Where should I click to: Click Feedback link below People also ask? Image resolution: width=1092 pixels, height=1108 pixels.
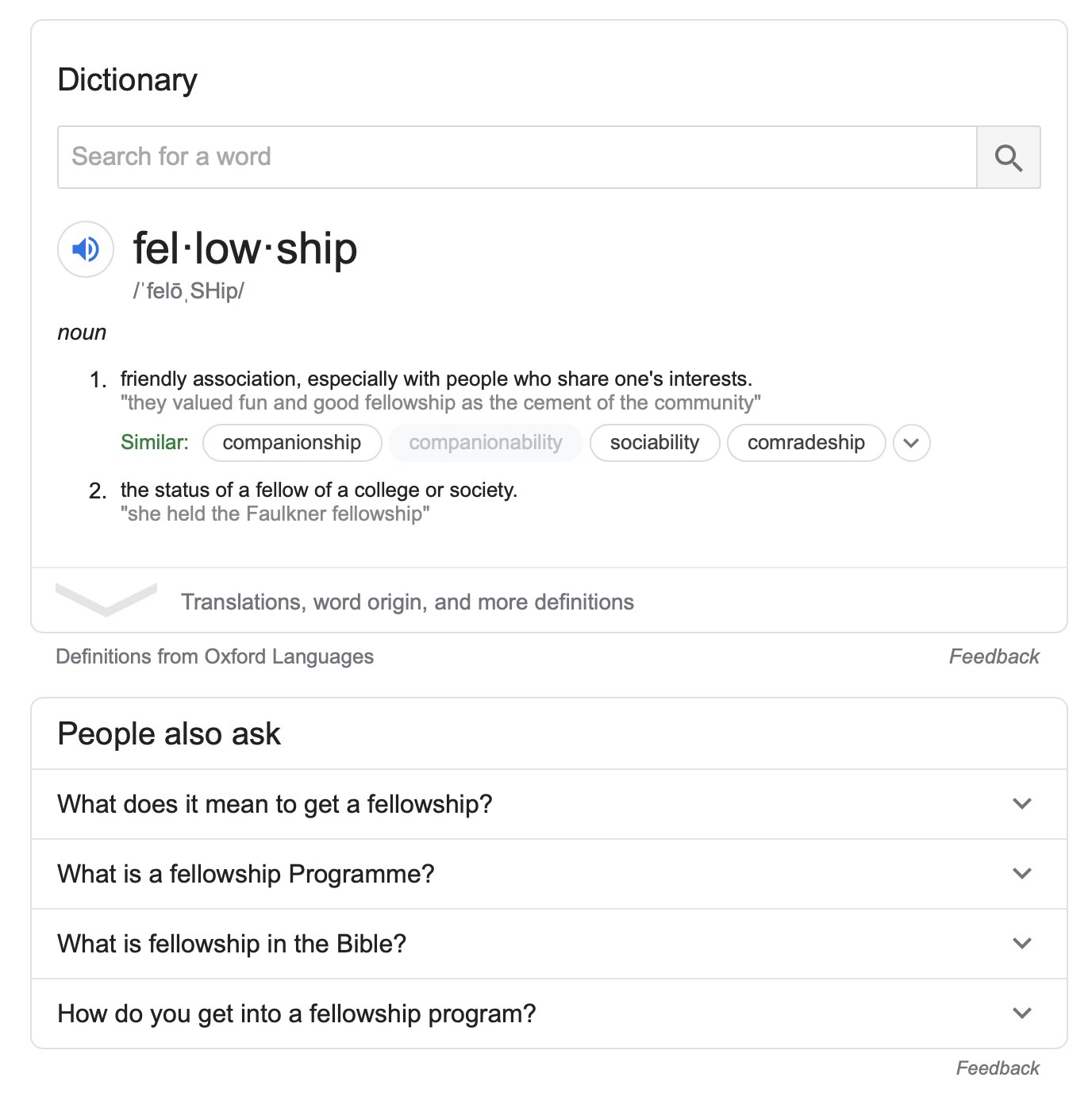997,1068
